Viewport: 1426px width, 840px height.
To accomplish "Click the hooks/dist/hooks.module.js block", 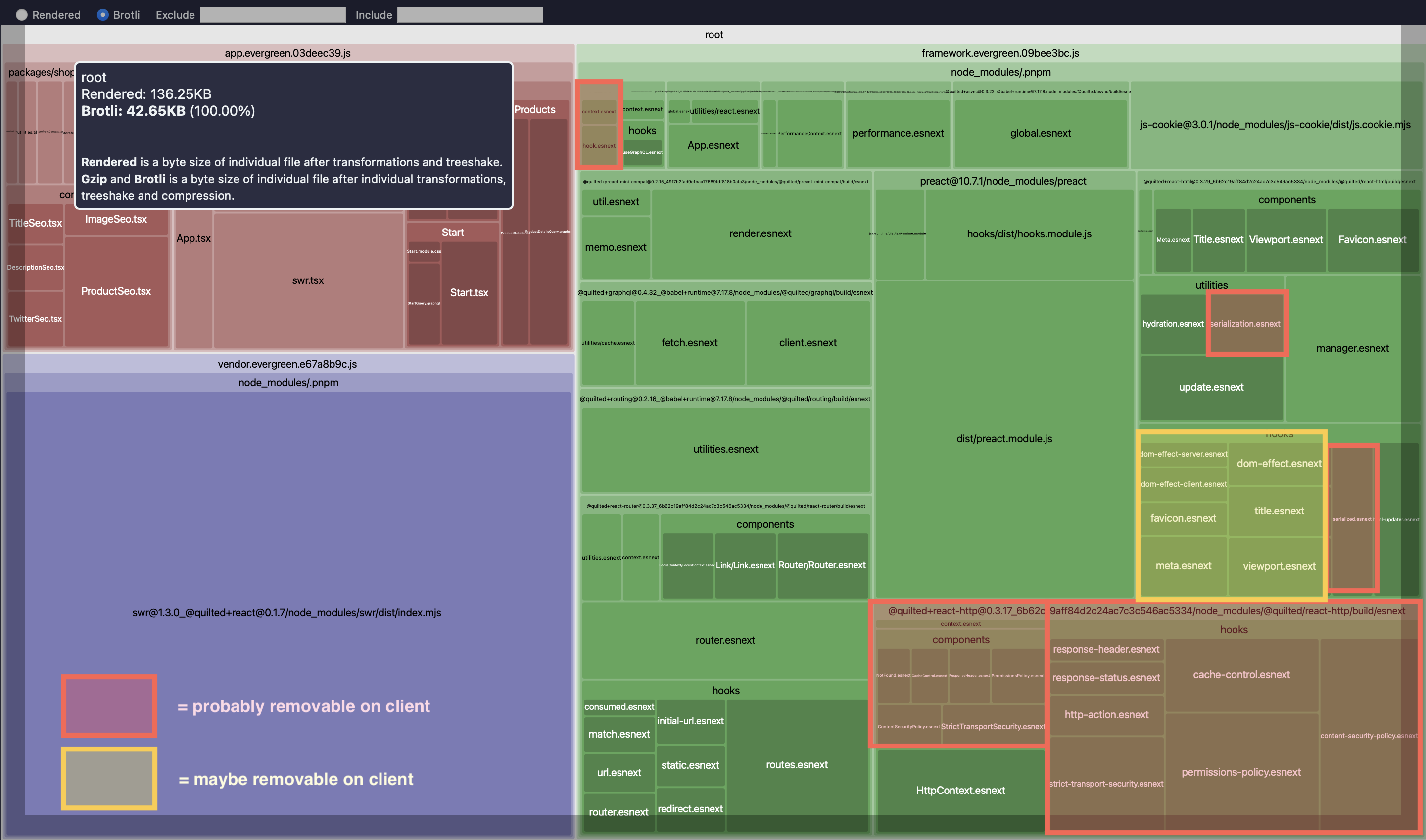I will (x=1029, y=234).
